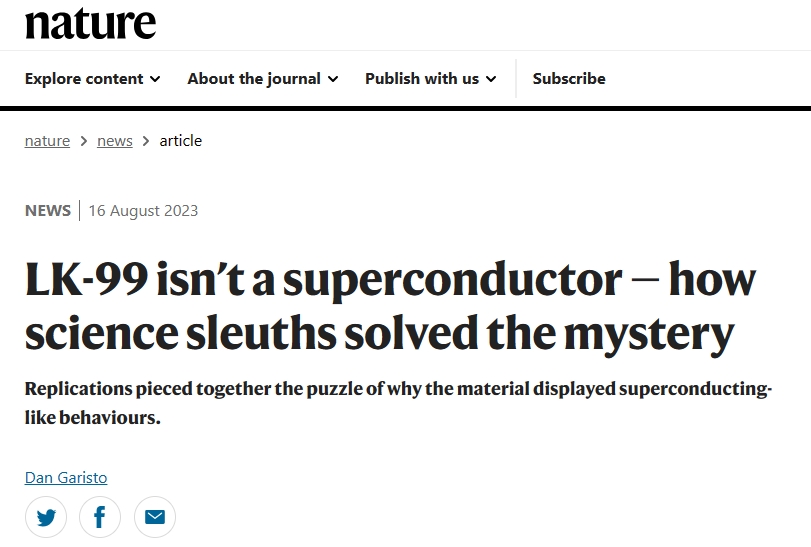Expand the Explore content chevron arrow
The height and width of the screenshot is (547, 811).
pyautogui.click(x=155, y=79)
